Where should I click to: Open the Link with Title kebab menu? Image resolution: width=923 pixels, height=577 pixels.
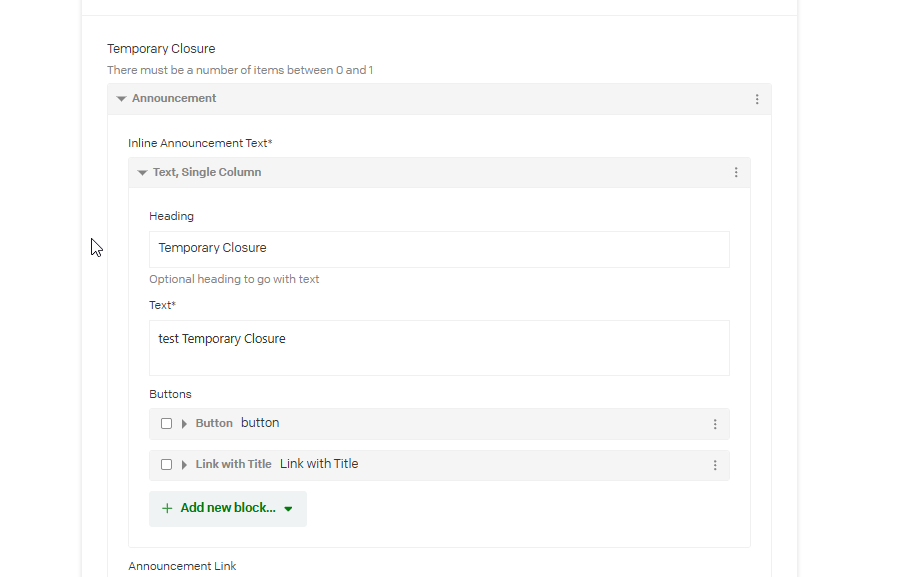pos(715,465)
